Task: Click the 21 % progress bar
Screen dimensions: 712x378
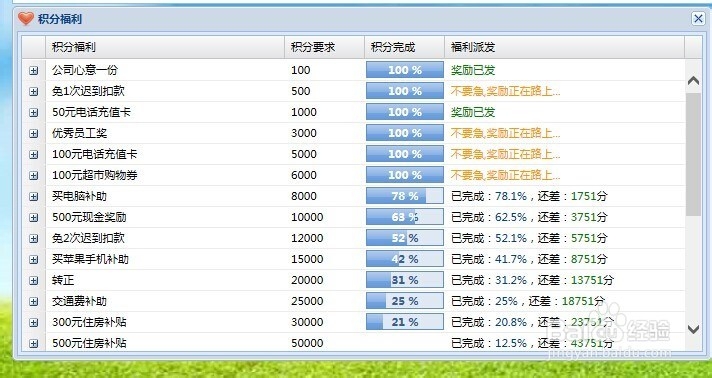Action: [x=405, y=322]
